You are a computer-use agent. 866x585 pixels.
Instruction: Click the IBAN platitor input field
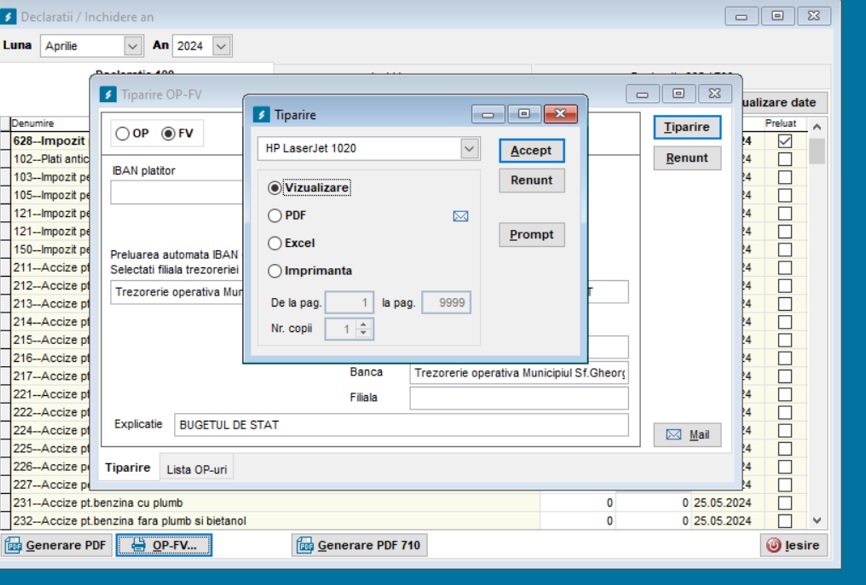[x=177, y=193]
